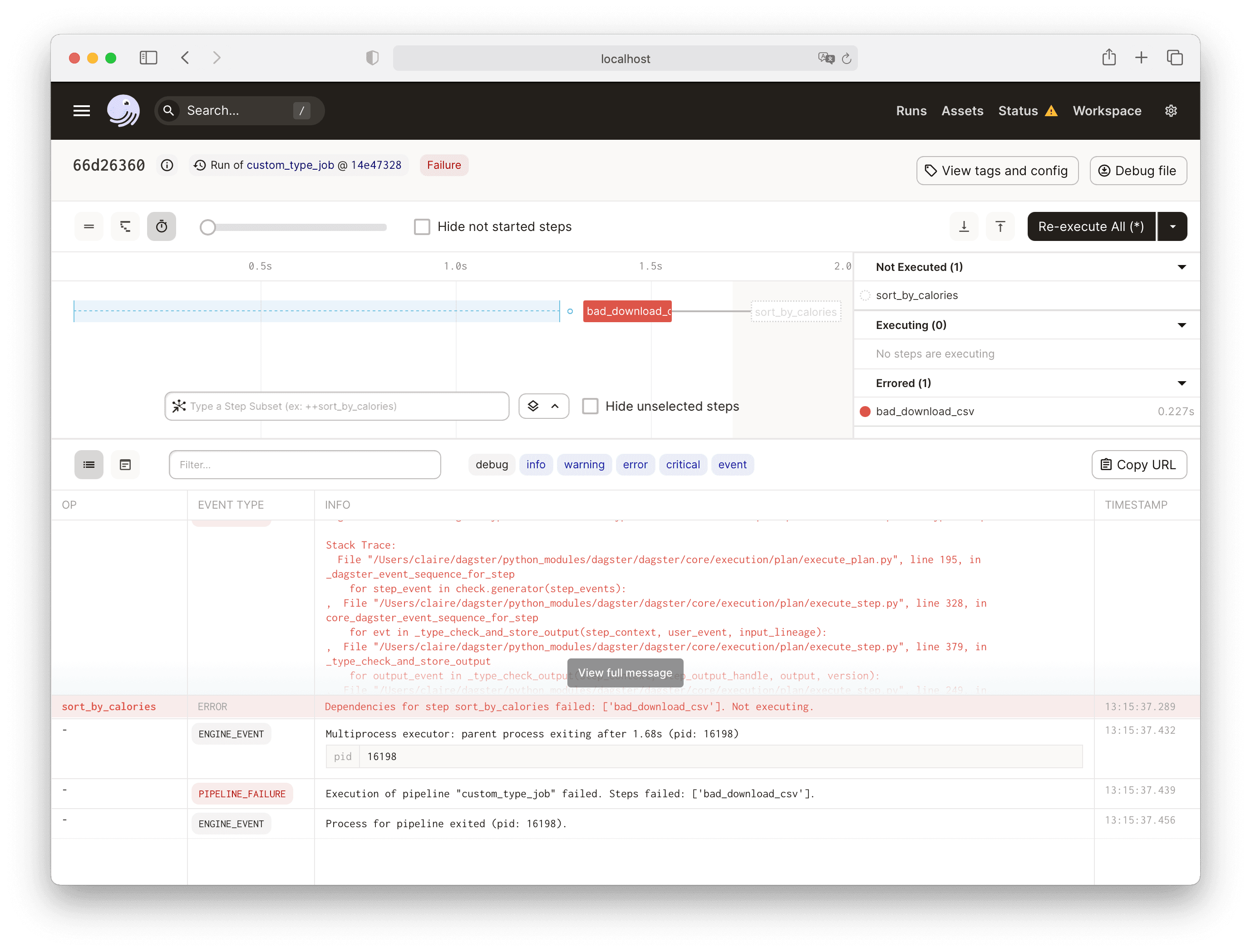The height and width of the screenshot is (952, 1251).
Task: Switch to waterfall gantt view icon
Action: [125, 227]
